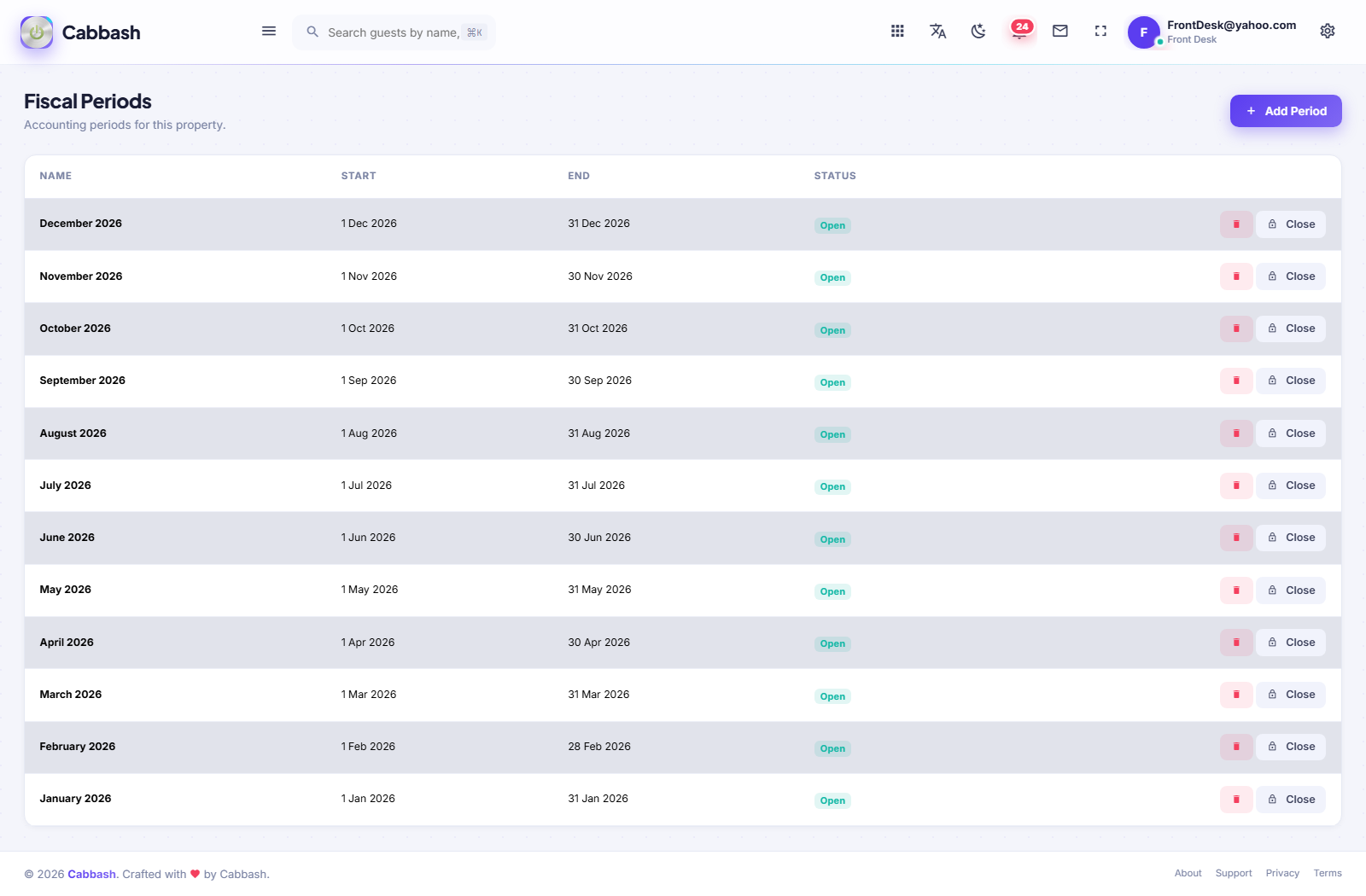Delete the March 2026 period
The height and width of the screenshot is (896, 1366).
(x=1236, y=695)
